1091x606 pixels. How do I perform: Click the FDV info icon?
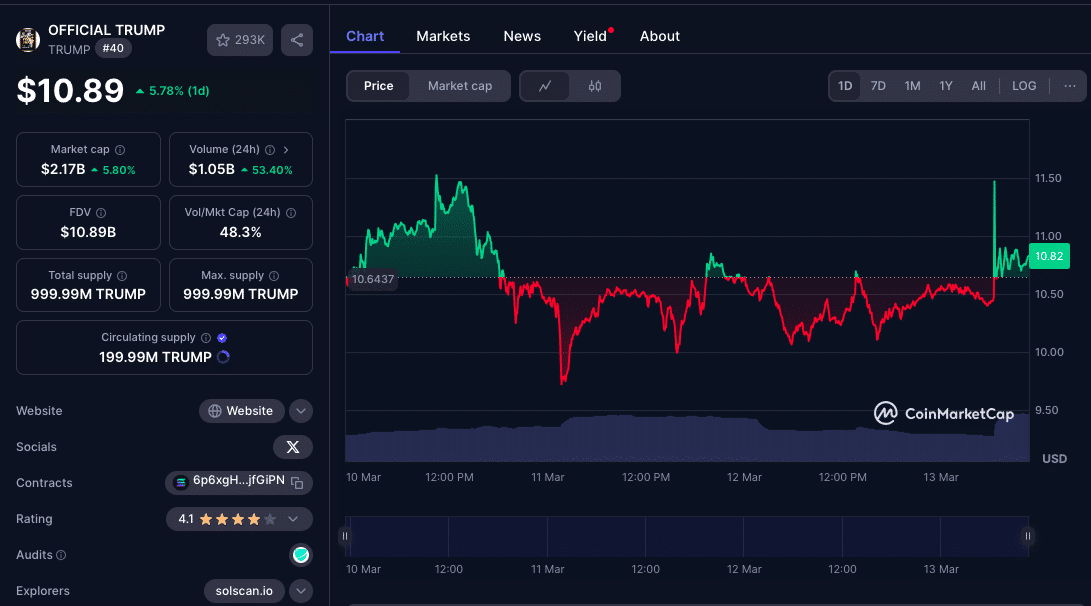coord(101,213)
